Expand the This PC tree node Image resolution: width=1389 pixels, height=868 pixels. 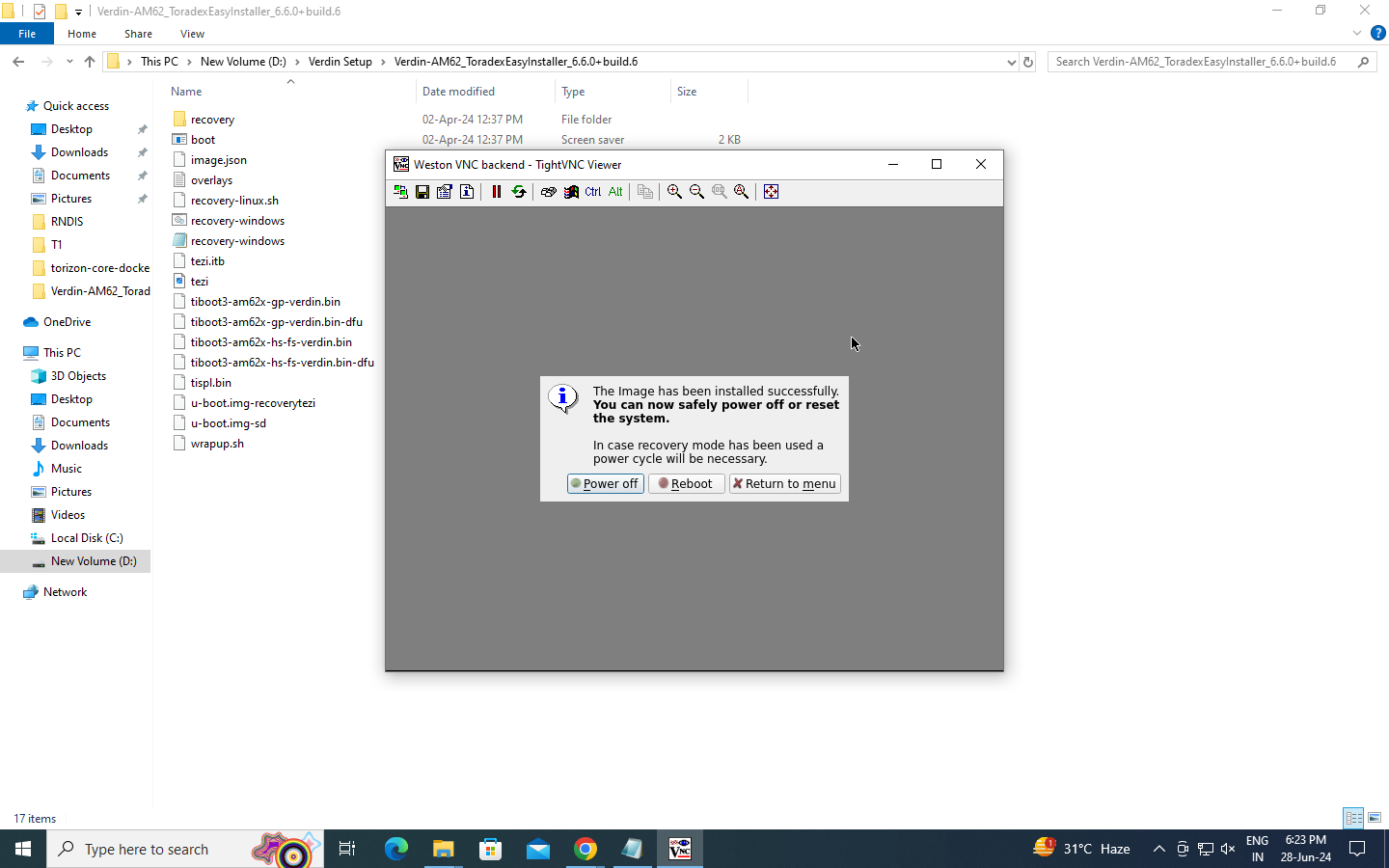[x=14, y=353]
